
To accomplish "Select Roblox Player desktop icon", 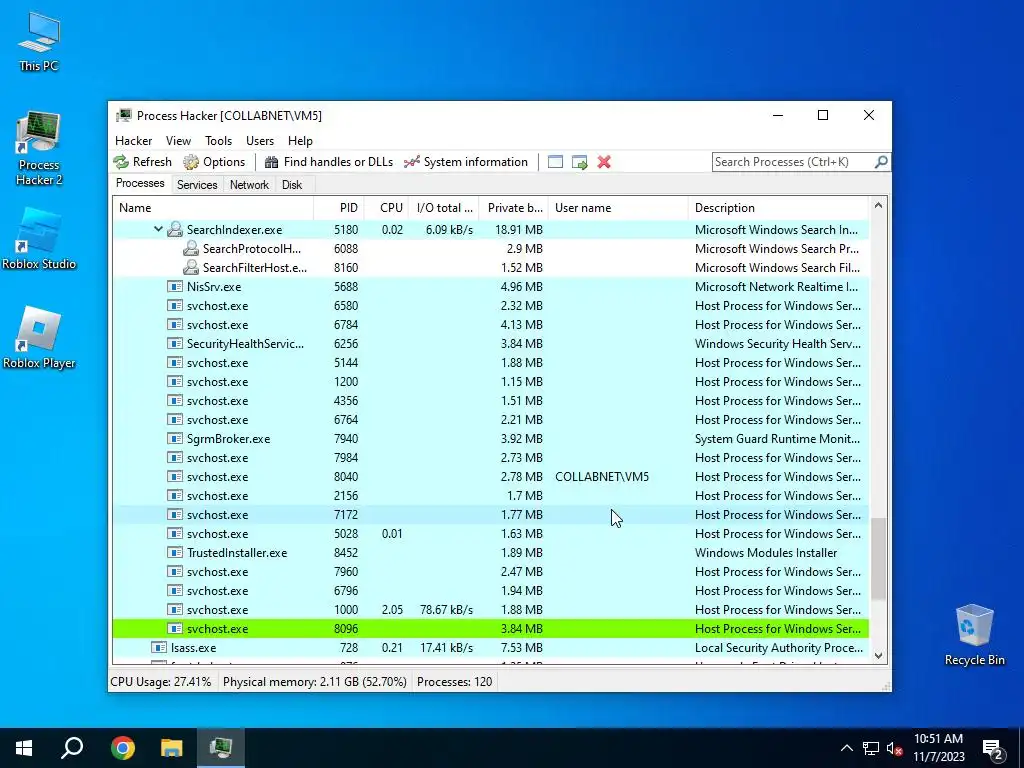I will coord(39,338).
